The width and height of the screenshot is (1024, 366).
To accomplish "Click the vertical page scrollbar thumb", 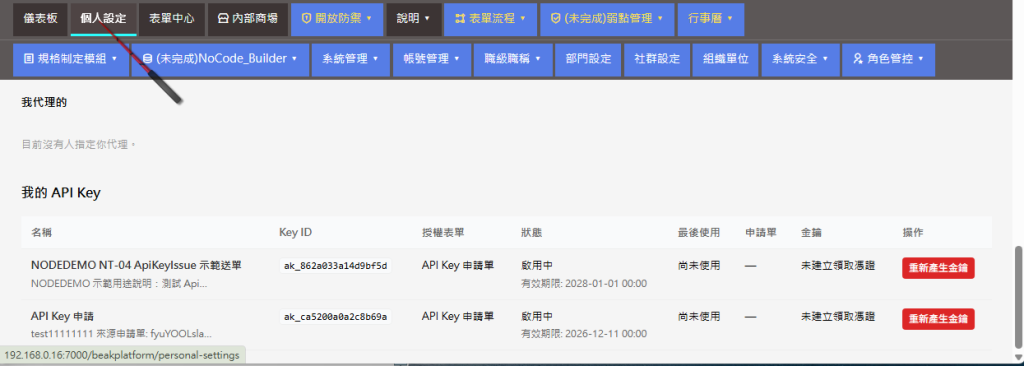I will [1018, 296].
